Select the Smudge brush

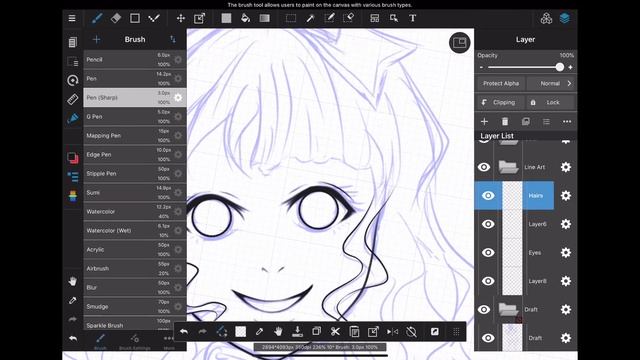[135, 307]
